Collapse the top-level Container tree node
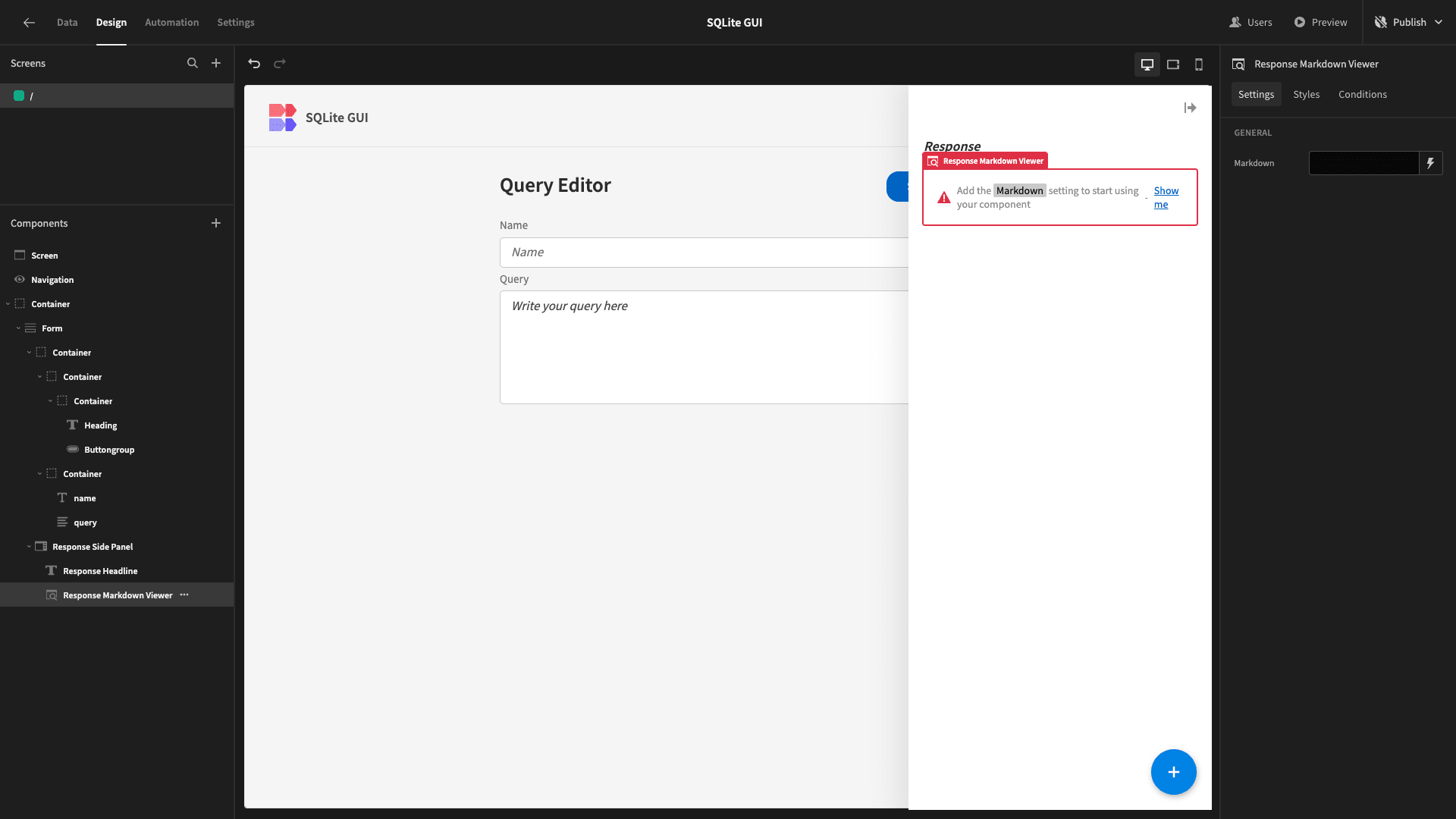1456x819 pixels. pyautogui.click(x=8, y=304)
